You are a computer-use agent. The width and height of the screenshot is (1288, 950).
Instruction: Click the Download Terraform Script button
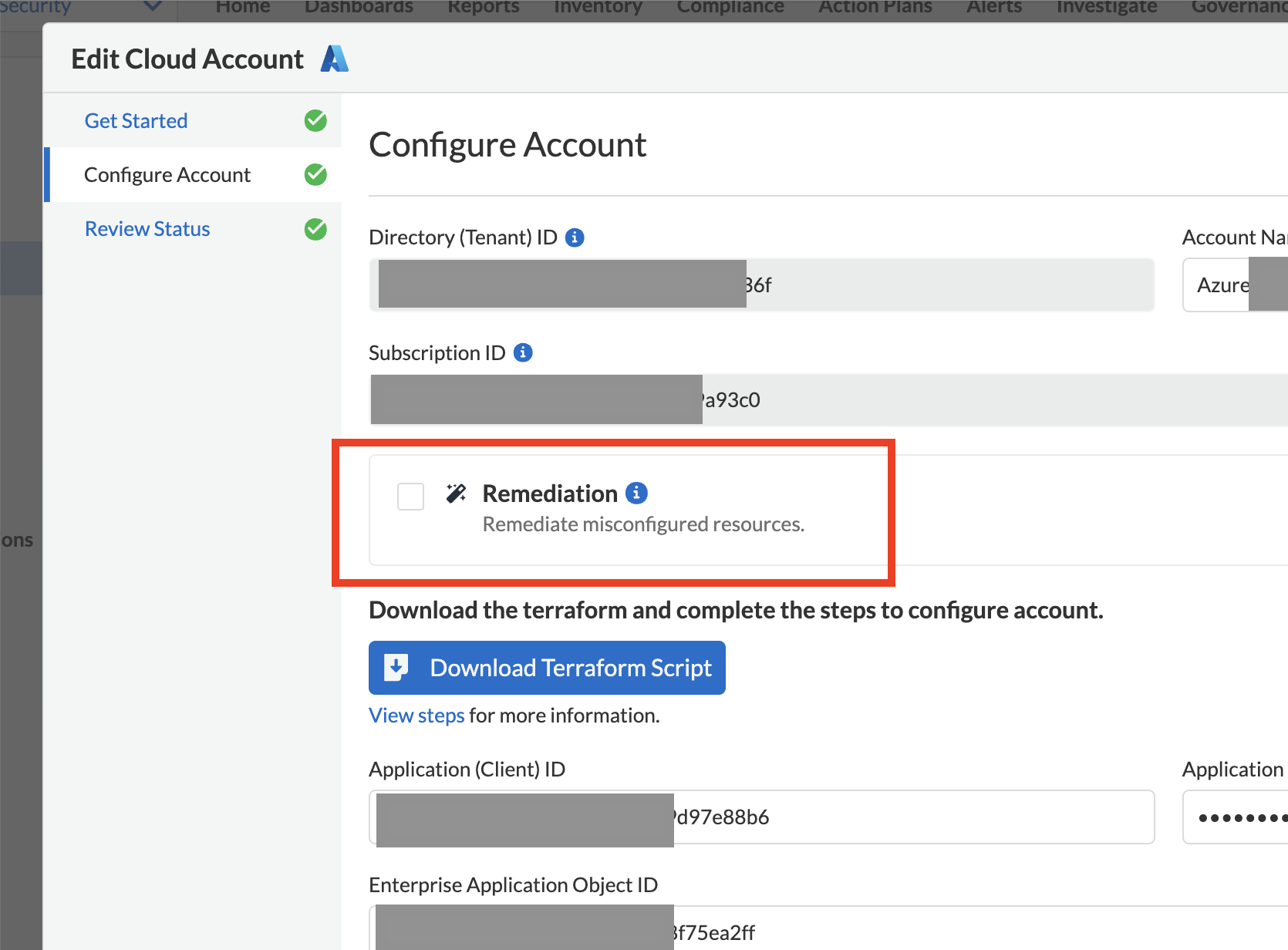tap(547, 668)
